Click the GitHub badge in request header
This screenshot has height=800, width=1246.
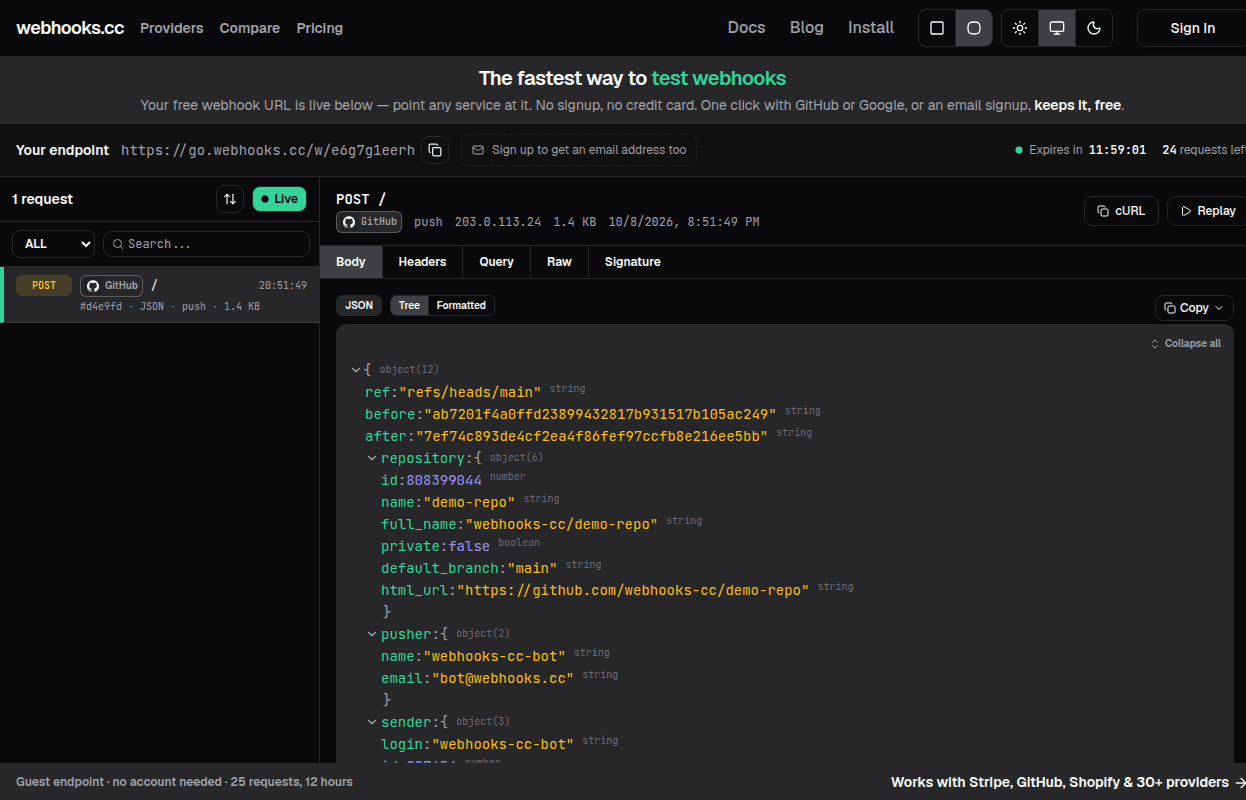368,222
